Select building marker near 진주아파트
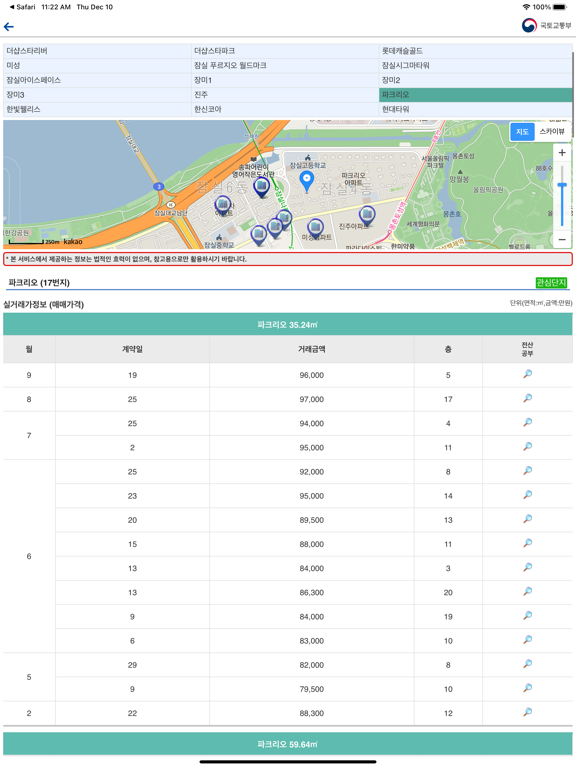The image size is (576, 768). (x=367, y=216)
